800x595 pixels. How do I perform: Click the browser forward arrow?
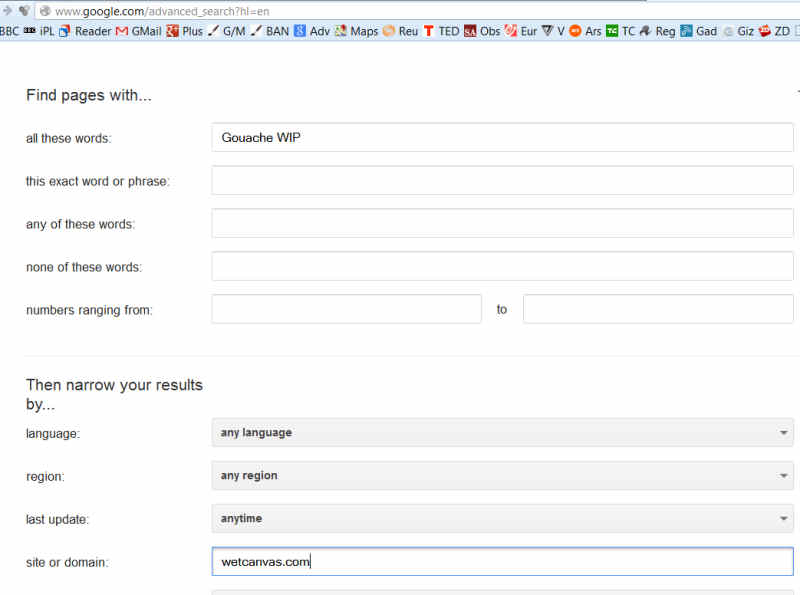[7, 11]
